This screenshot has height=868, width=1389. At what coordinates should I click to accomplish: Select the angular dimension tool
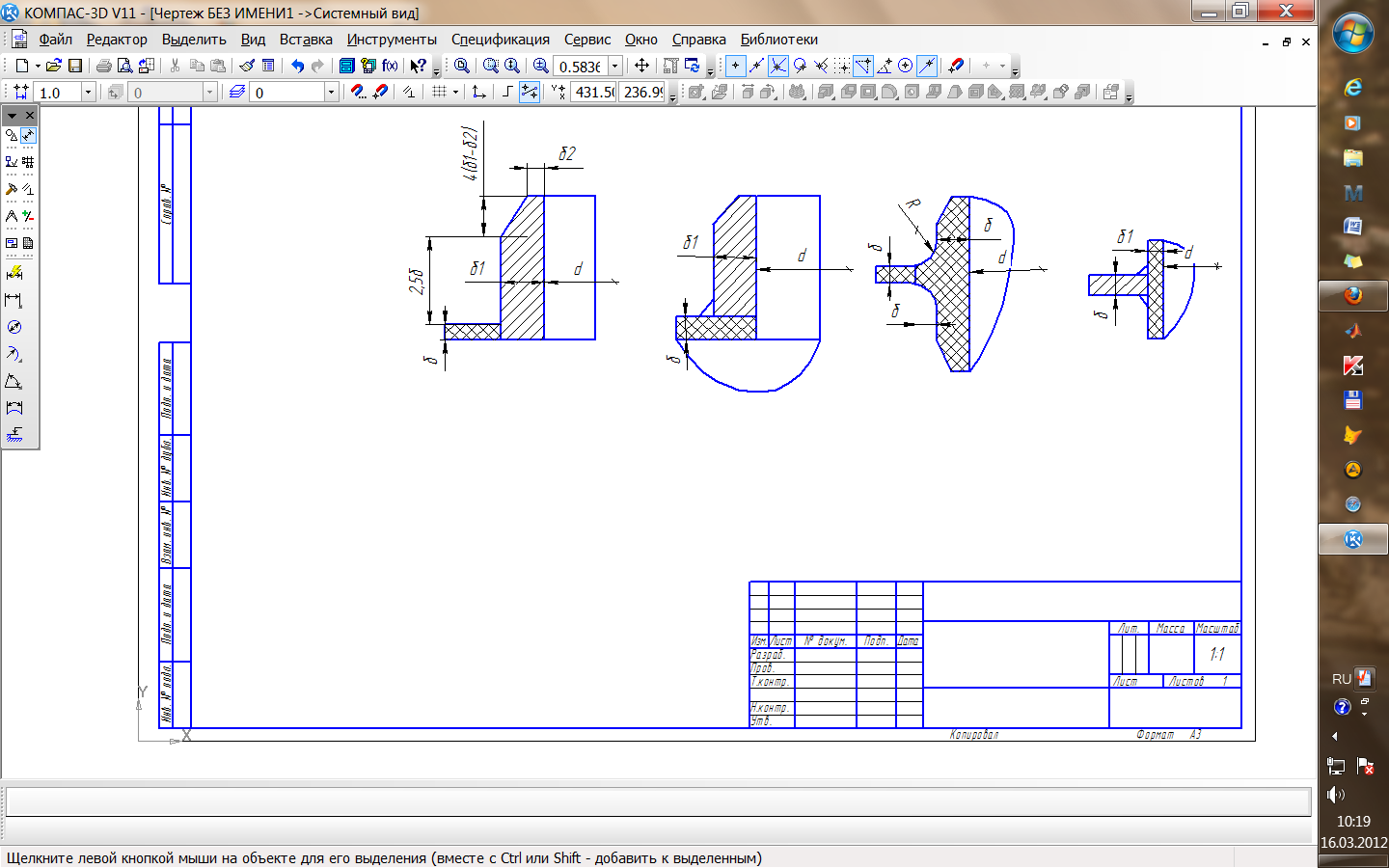click(14, 381)
